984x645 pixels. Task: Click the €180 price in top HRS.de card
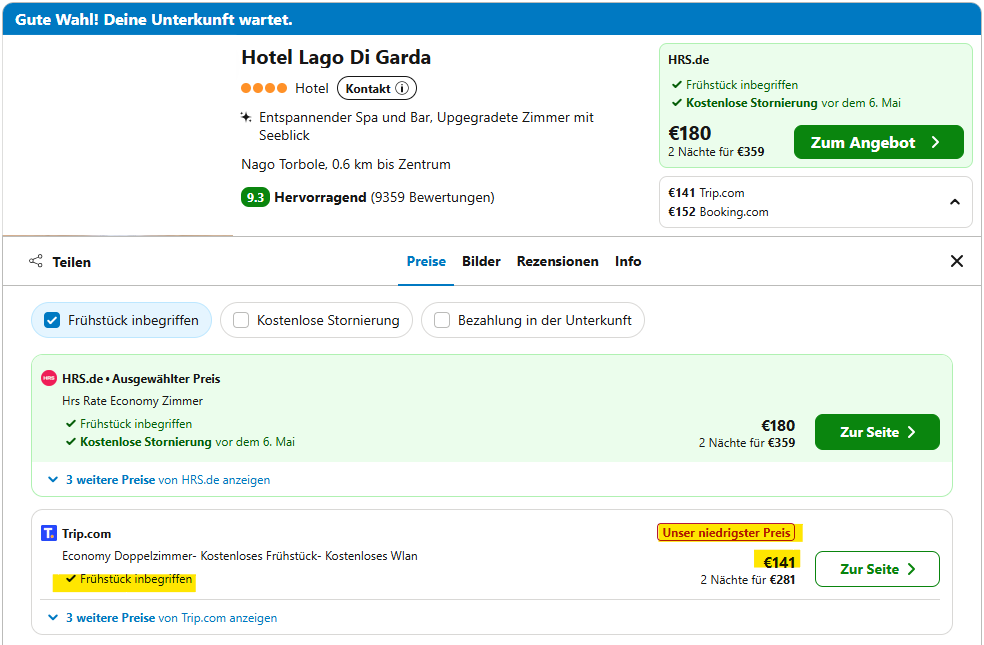click(x=690, y=133)
